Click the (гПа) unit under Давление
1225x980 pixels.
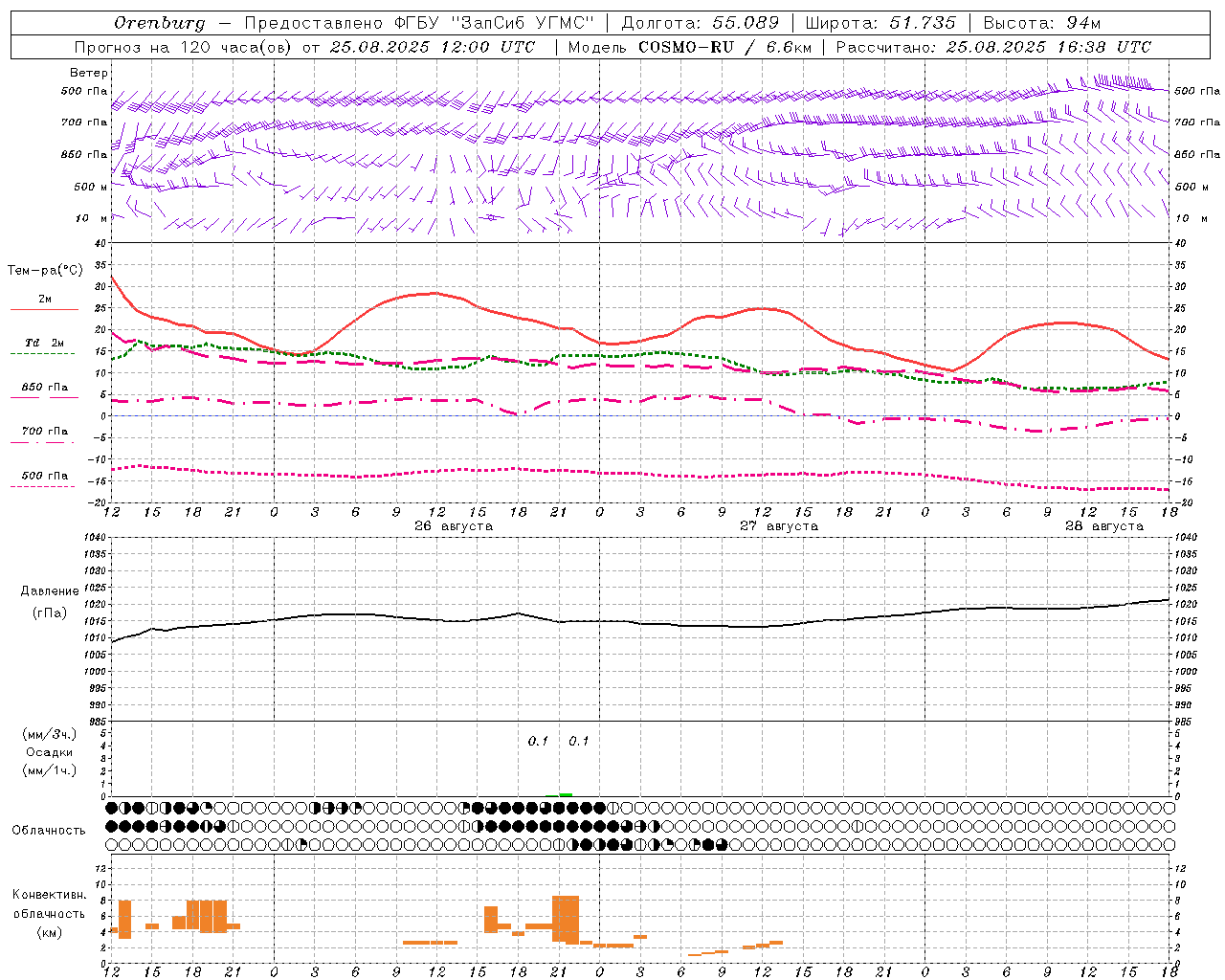coord(50,612)
